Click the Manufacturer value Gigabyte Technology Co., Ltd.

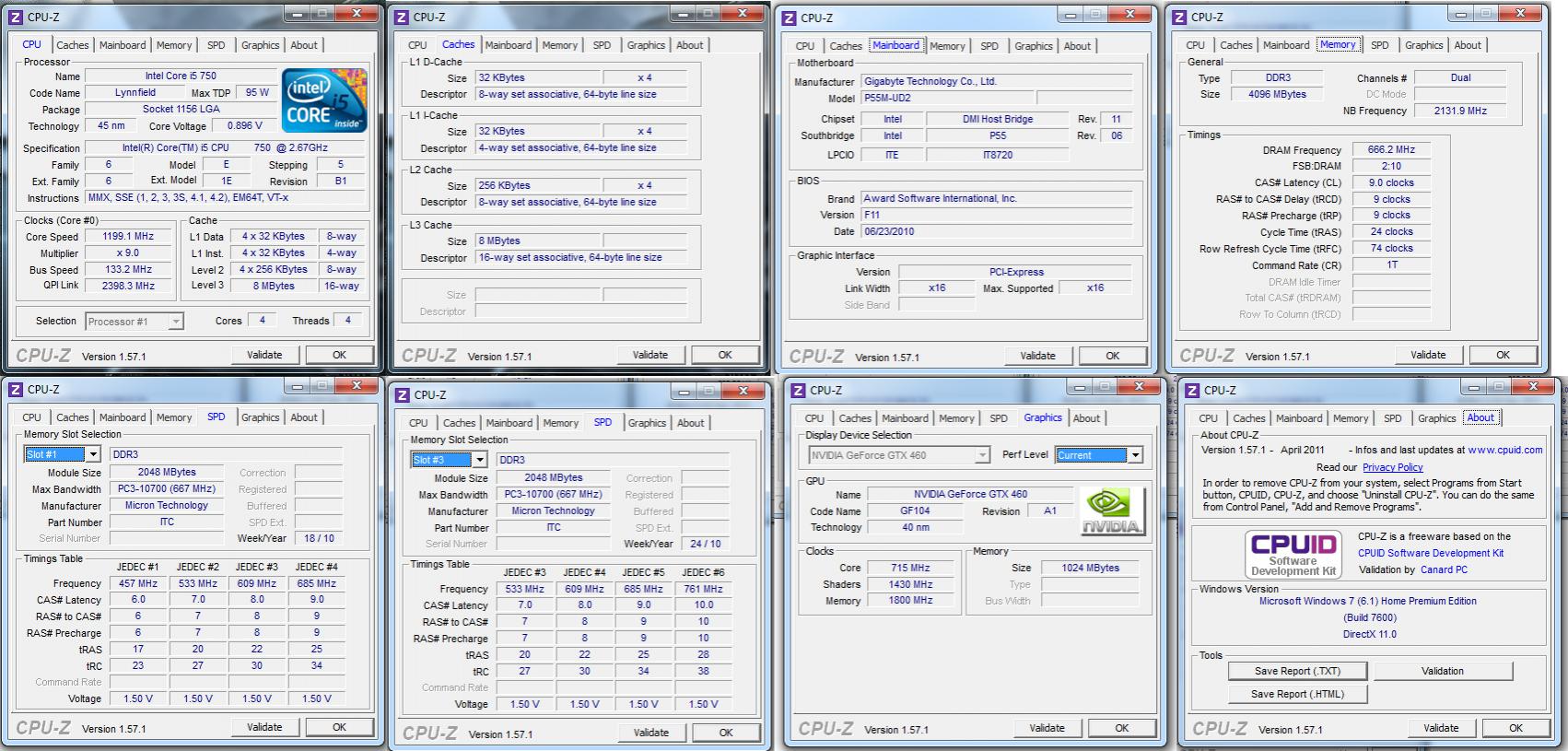(x=996, y=81)
